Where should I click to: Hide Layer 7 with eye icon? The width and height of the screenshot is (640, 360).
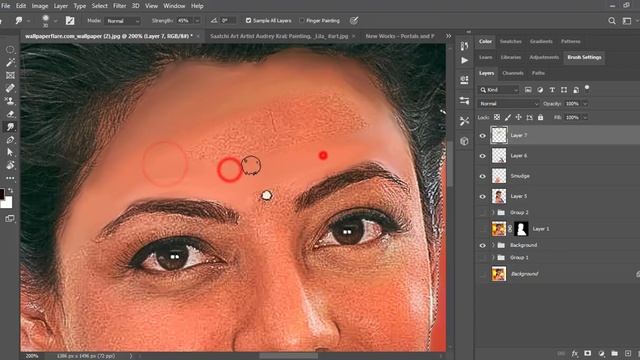pos(482,136)
